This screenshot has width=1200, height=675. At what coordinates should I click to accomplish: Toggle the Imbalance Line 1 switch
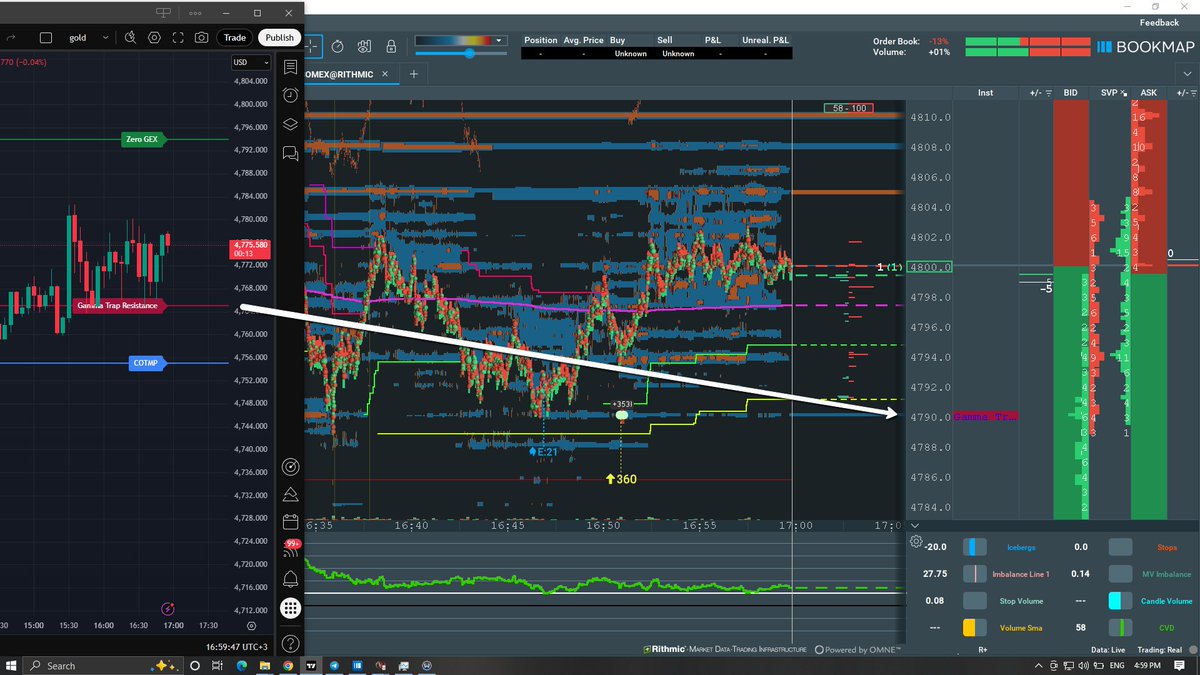coord(975,574)
